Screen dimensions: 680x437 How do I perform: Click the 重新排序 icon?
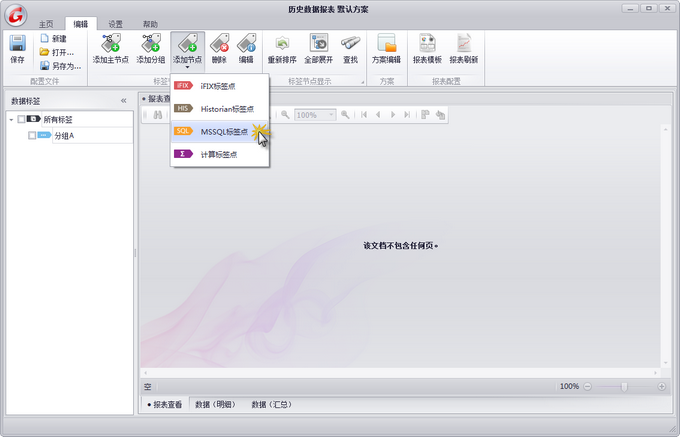pos(282,43)
